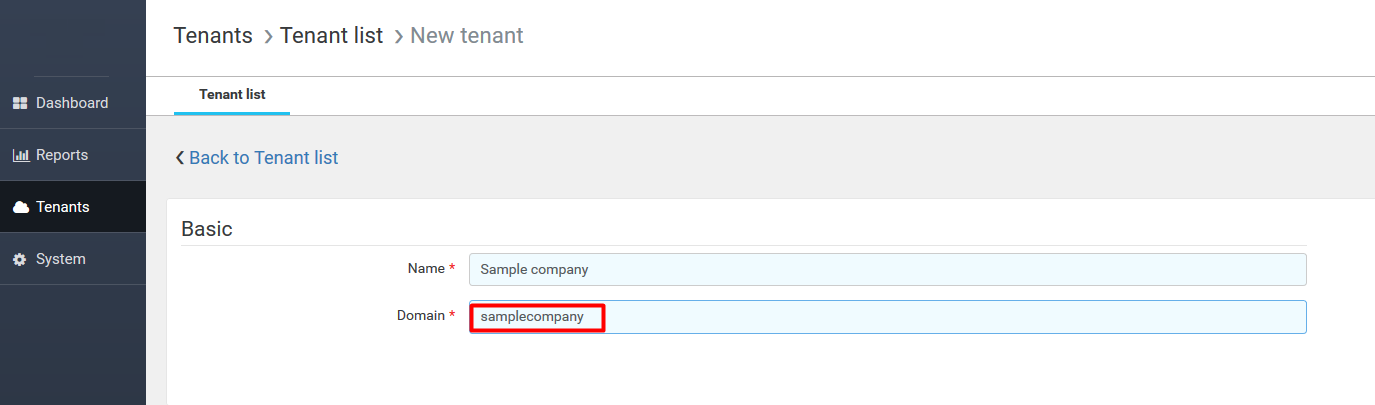Screen dimensions: 1375x405
Task: Follow the Back to Tenant list link
Action: tap(264, 157)
